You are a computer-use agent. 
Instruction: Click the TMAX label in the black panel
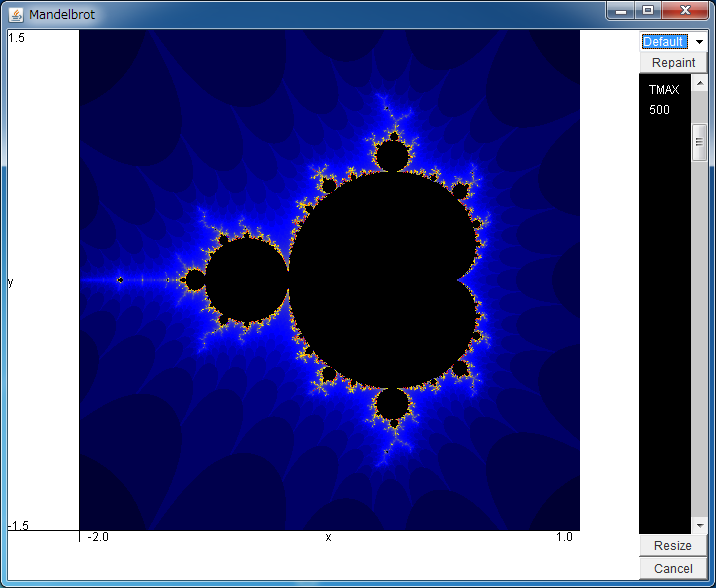pos(663,89)
